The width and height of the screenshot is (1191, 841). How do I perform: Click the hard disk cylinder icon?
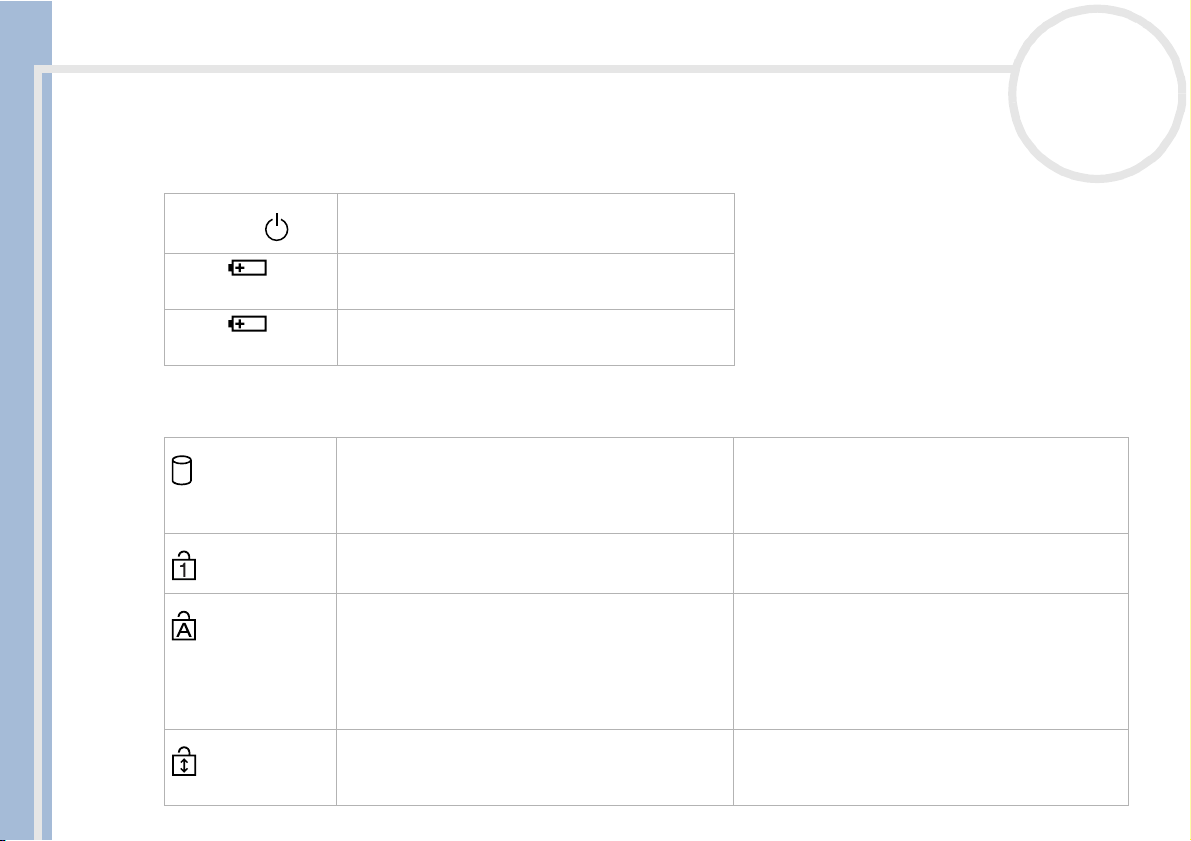182,470
